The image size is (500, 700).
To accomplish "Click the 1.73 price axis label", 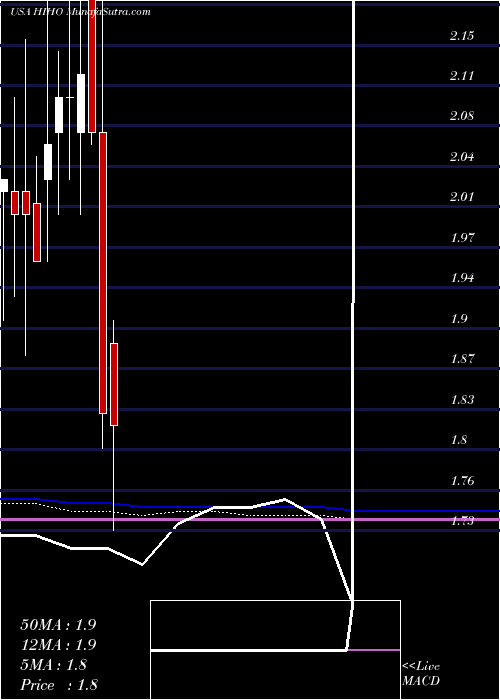I will (462, 521).
